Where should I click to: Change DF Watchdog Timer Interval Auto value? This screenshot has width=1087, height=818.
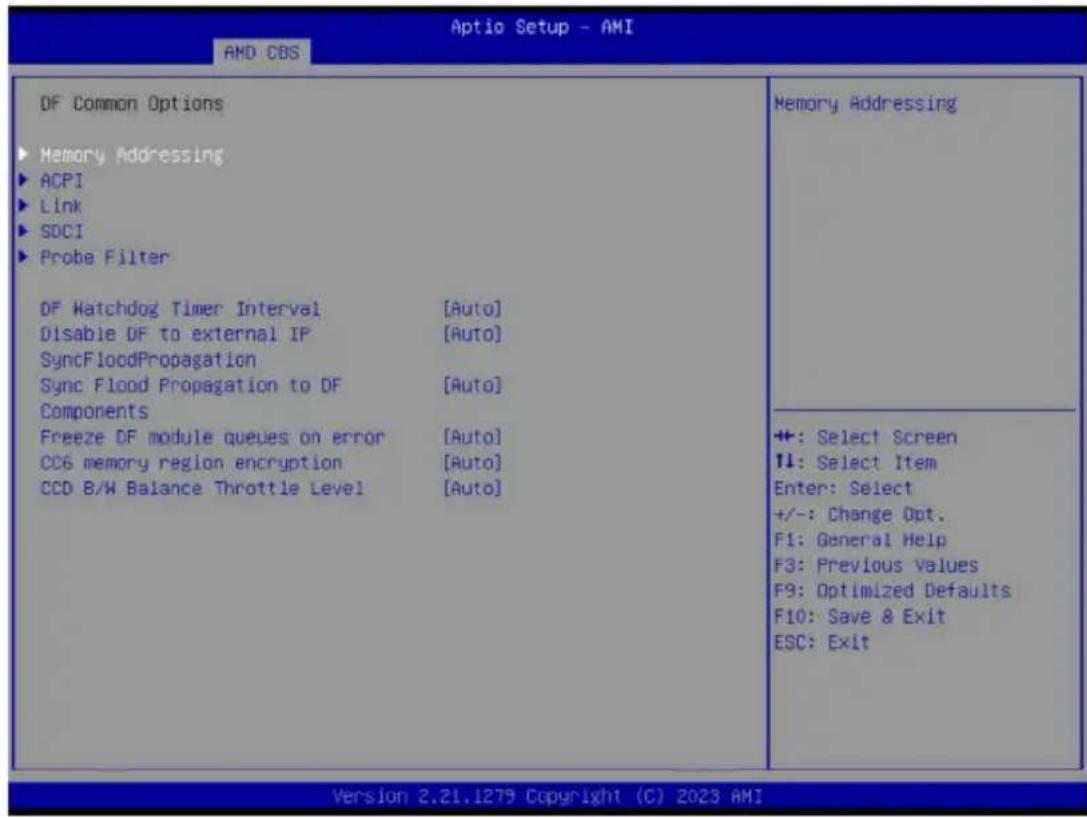click(472, 308)
